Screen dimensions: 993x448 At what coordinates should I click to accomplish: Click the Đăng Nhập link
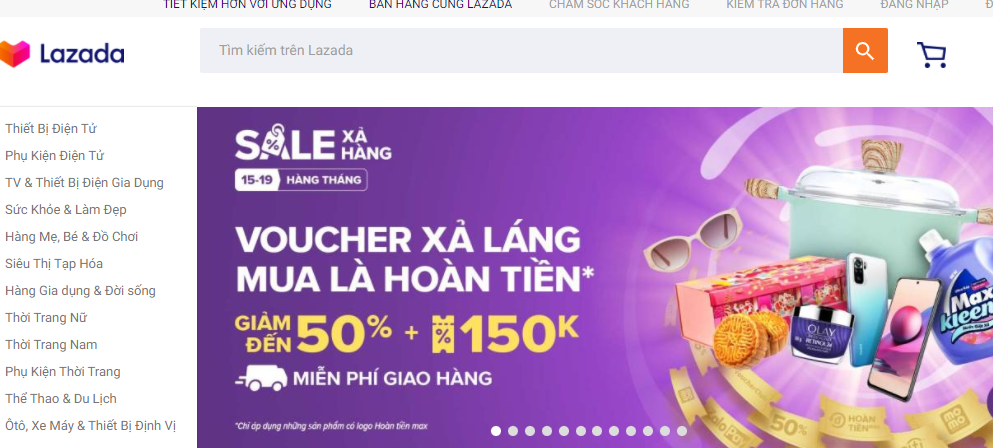pyautogui.click(x=914, y=5)
